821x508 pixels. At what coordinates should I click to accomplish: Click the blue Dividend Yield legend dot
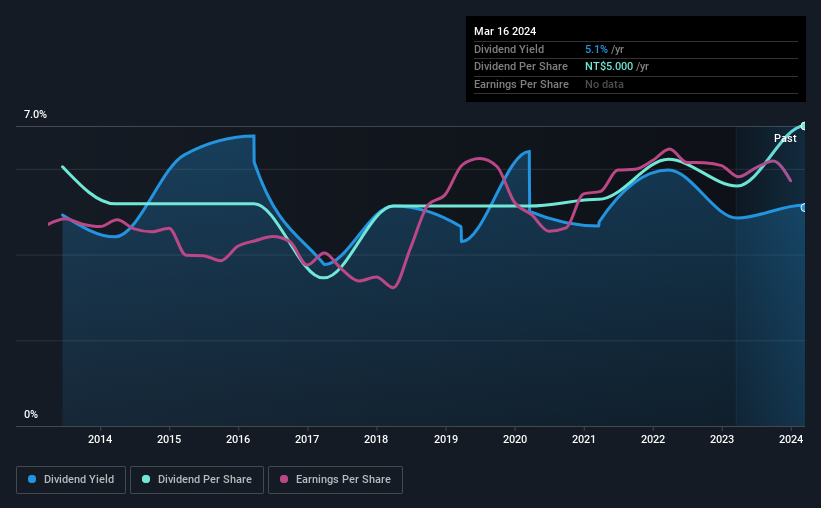pos(32,479)
